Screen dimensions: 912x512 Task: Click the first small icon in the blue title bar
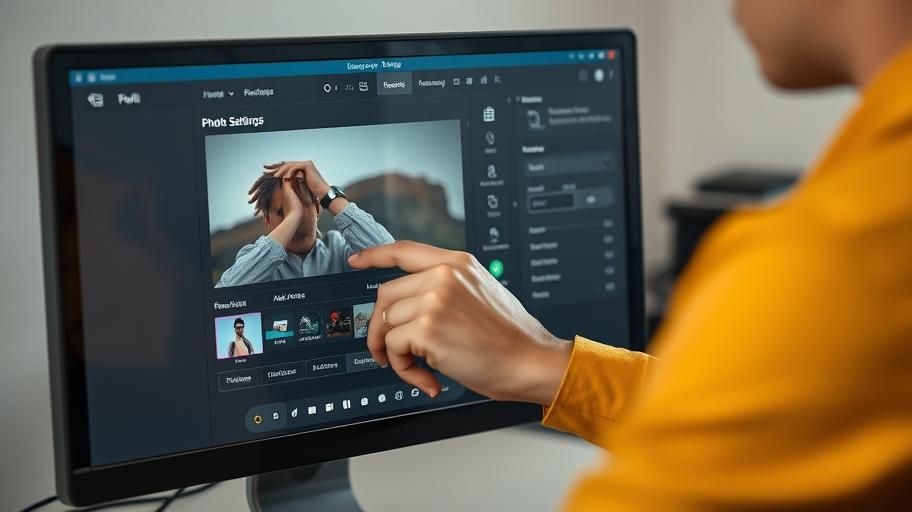(x=79, y=77)
